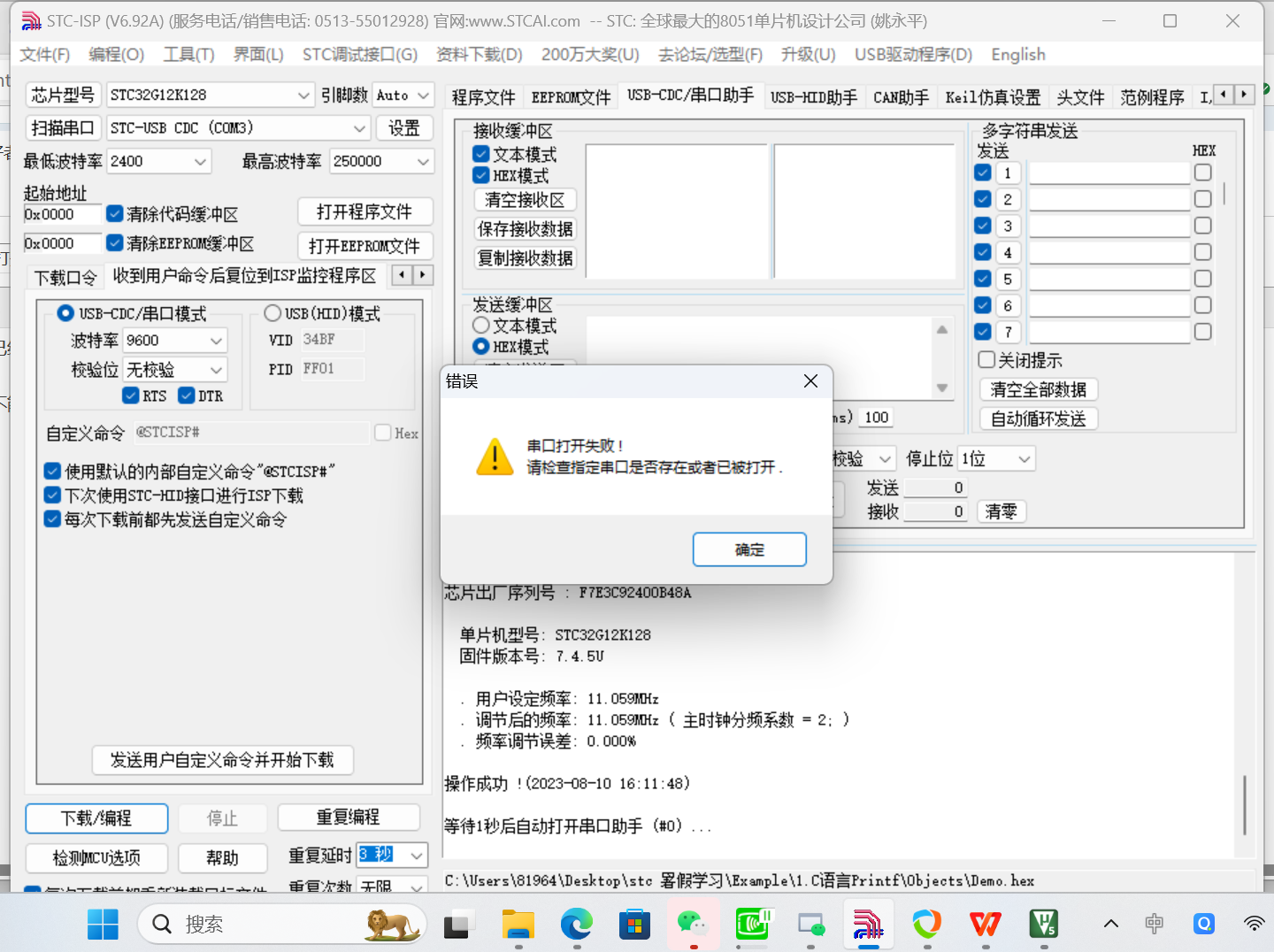Click the 下载/编程 button

coord(96,818)
